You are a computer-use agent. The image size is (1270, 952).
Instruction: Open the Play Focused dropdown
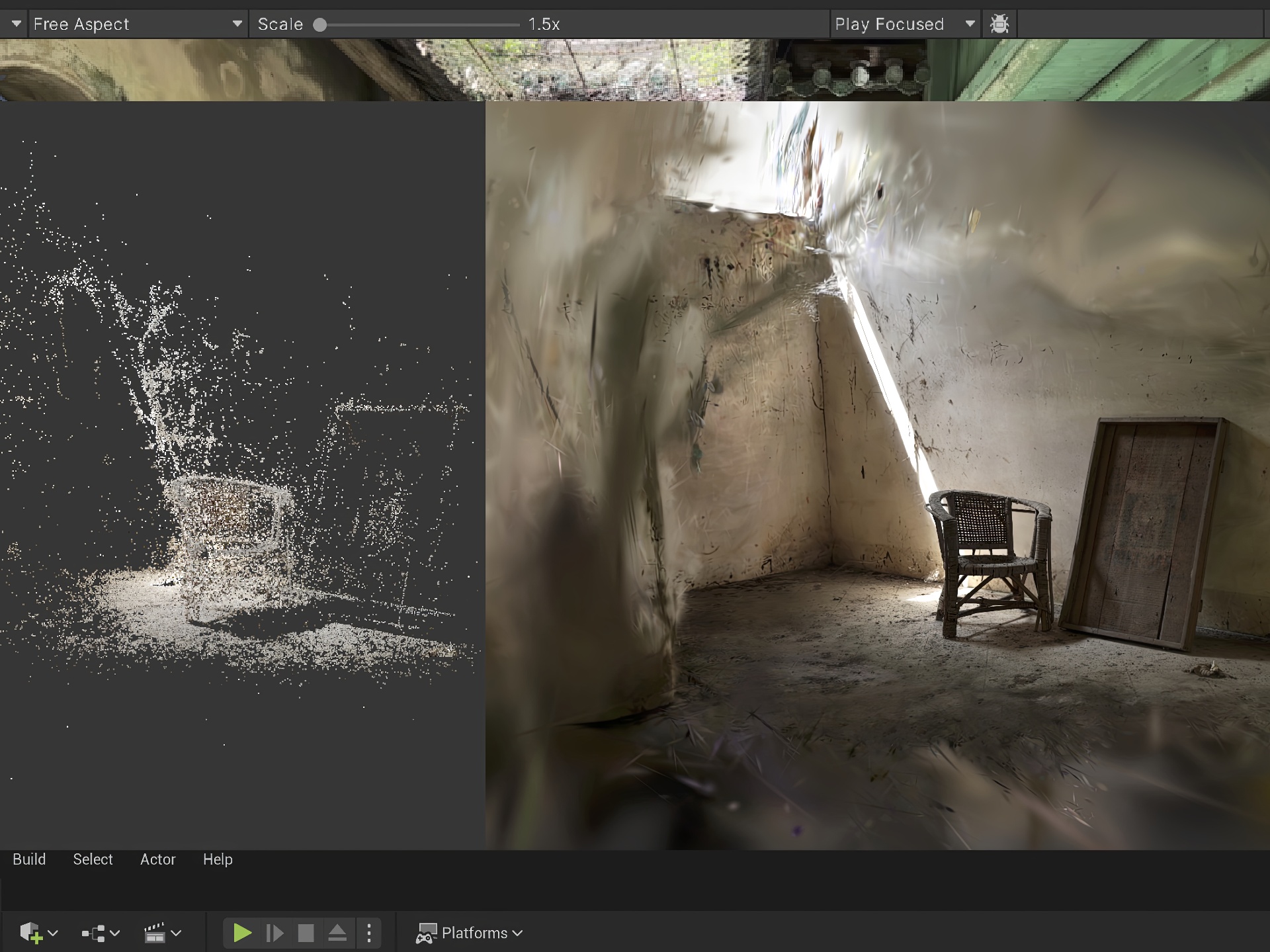(x=904, y=24)
